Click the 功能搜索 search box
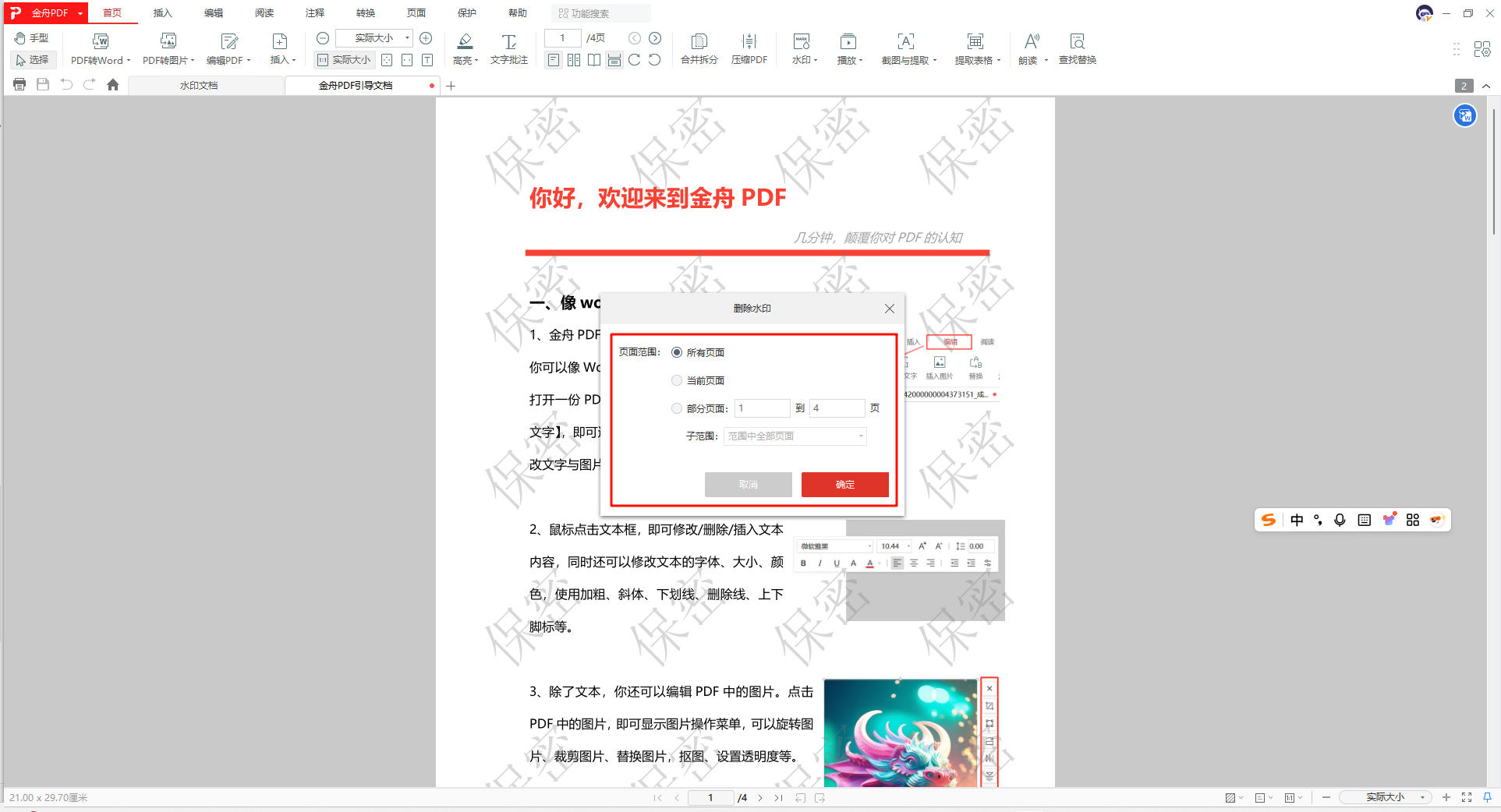1501x812 pixels. click(x=601, y=13)
